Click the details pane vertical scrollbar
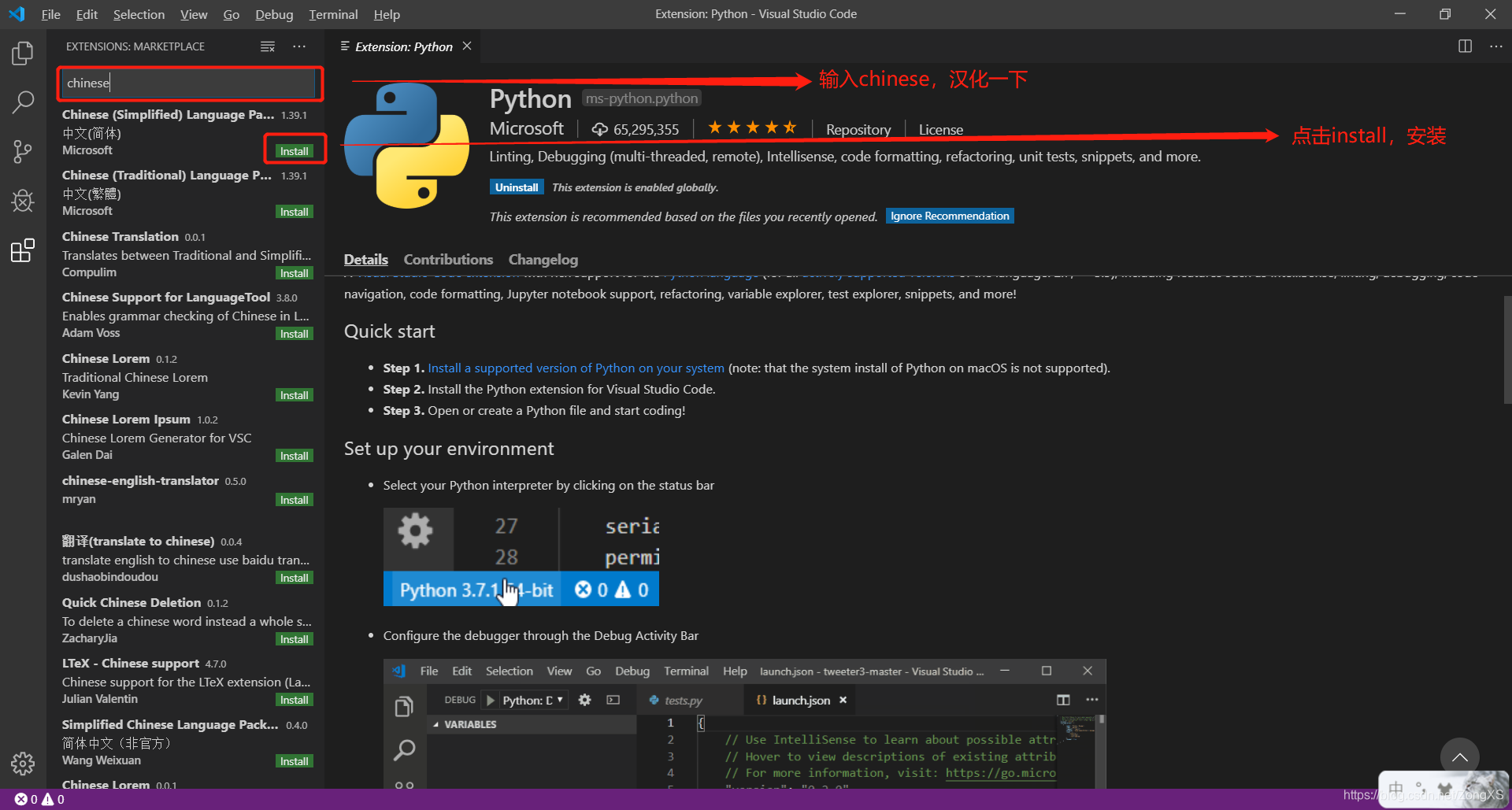1512x810 pixels. pyautogui.click(x=1507, y=350)
